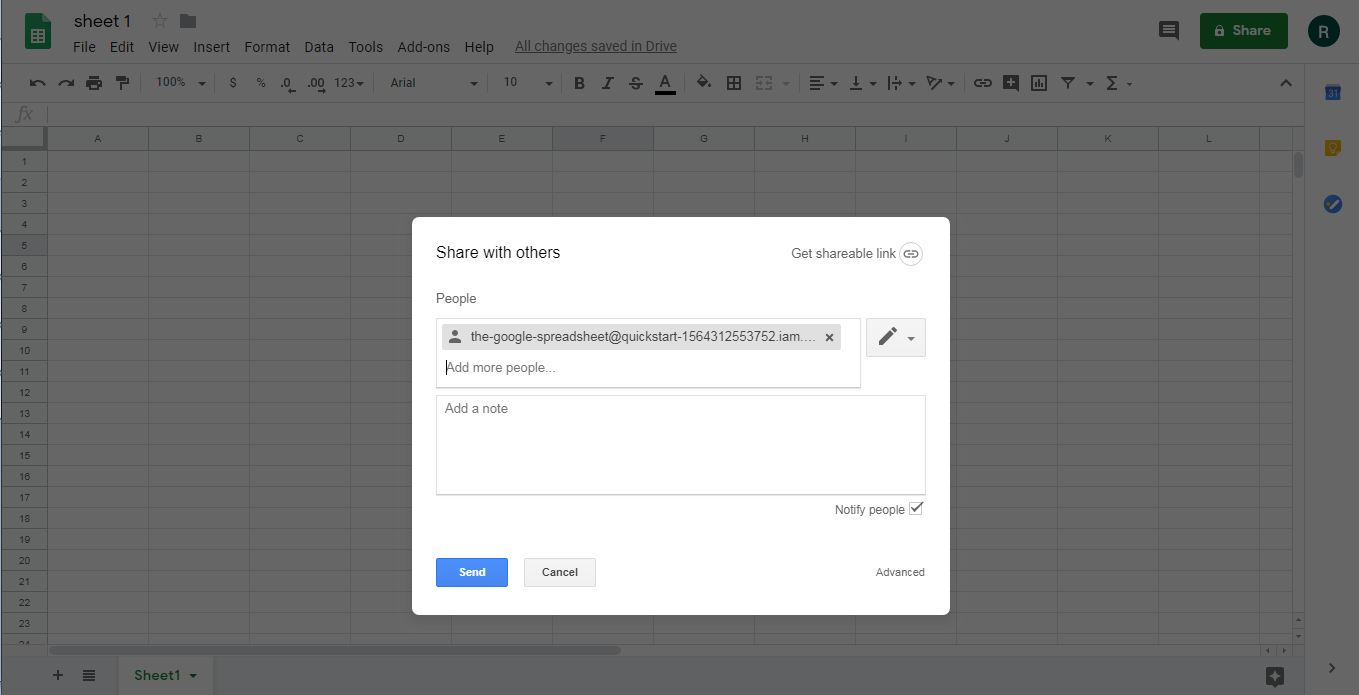This screenshot has height=695, width=1359.
Task: Open text wrapping dropdown
Action: tap(900, 83)
